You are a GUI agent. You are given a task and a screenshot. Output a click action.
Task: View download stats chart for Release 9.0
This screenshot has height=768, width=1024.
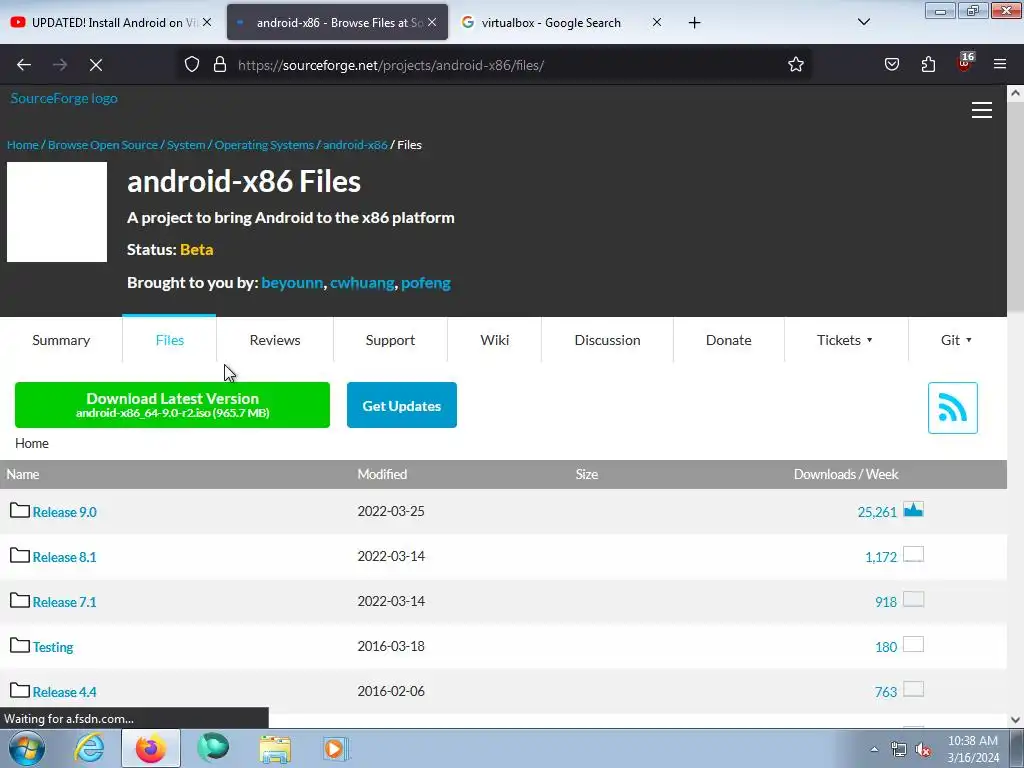[x=913, y=509]
